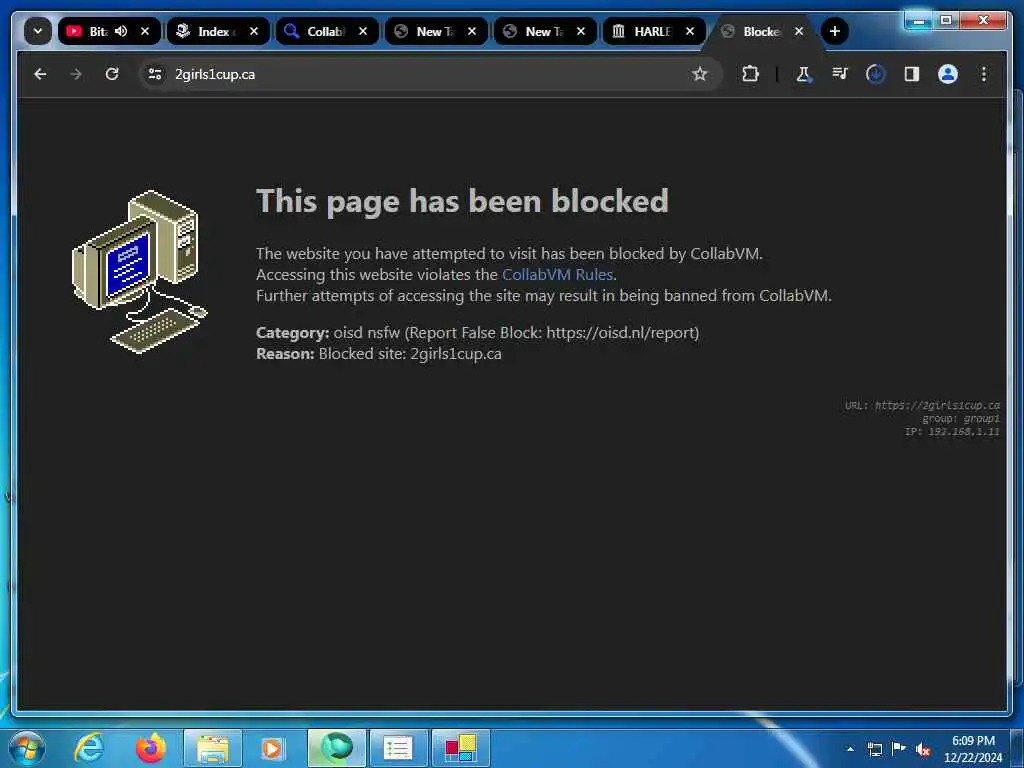1024x768 pixels.
Task: Open Windows Explorer folder in taskbar
Action: click(213, 748)
